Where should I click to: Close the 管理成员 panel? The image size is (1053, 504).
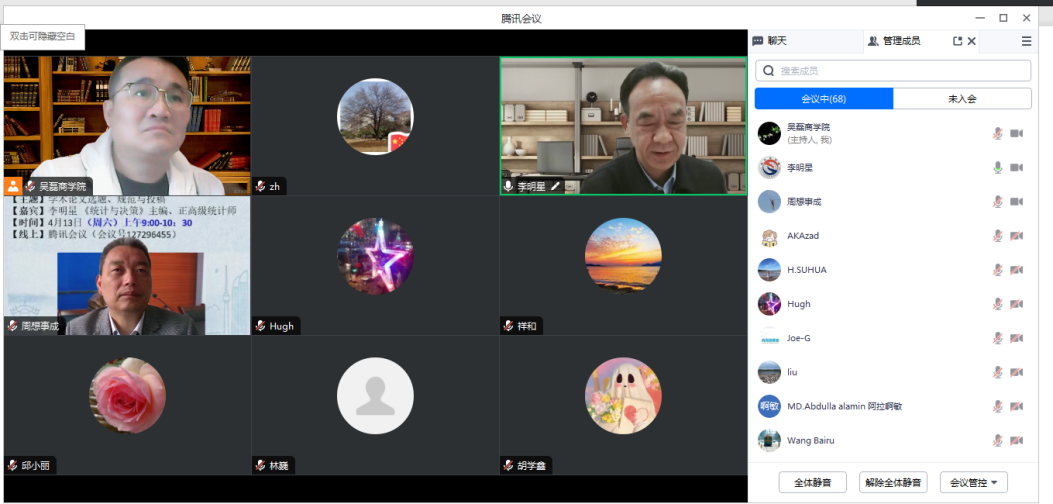[x=972, y=42]
